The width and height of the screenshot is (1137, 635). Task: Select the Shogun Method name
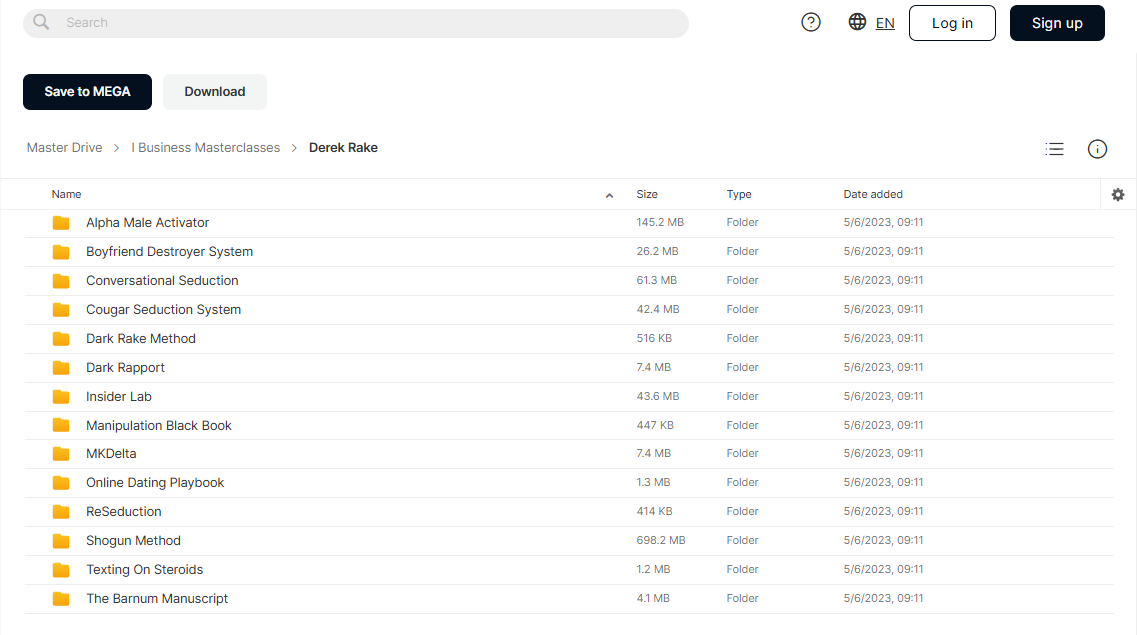133,541
